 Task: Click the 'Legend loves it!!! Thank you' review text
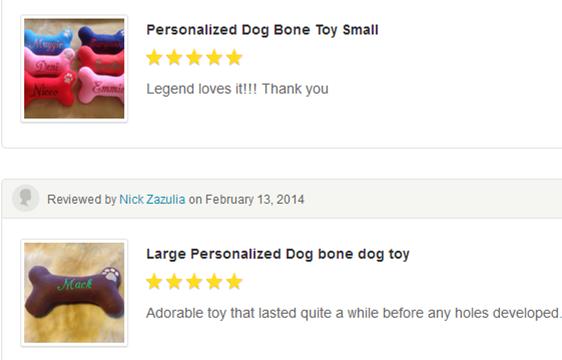237,89
